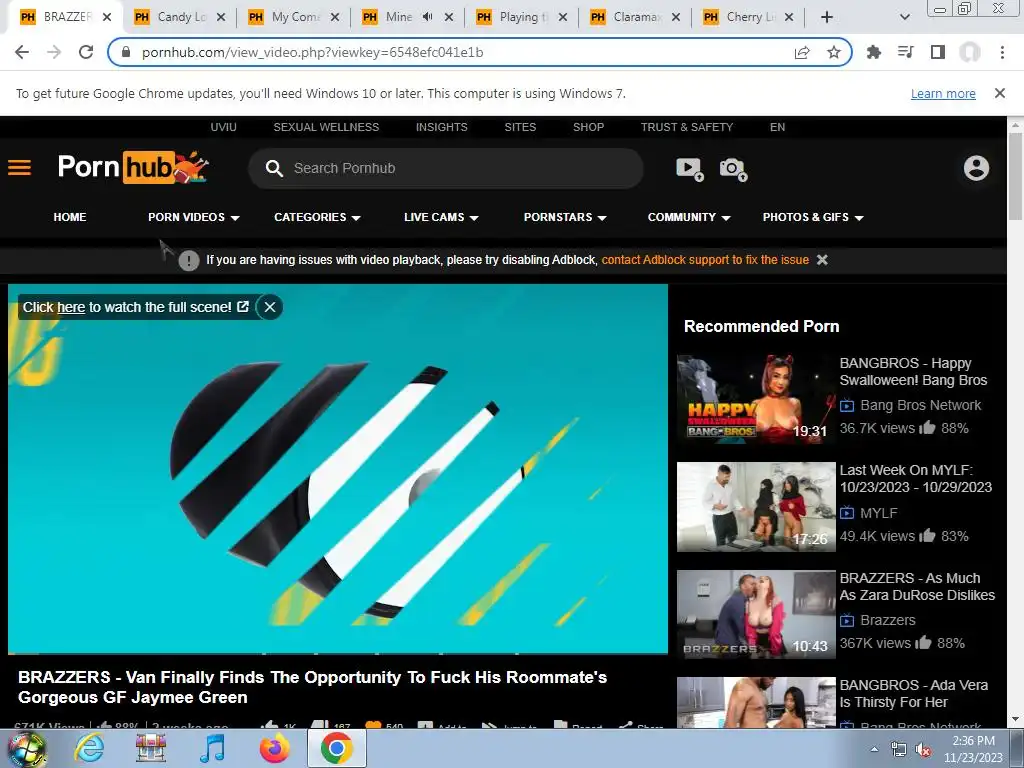Click the Brazzers channel icon
Image resolution: width=1024 pixels, height=768 pixels.
click(x=847, y=620)
